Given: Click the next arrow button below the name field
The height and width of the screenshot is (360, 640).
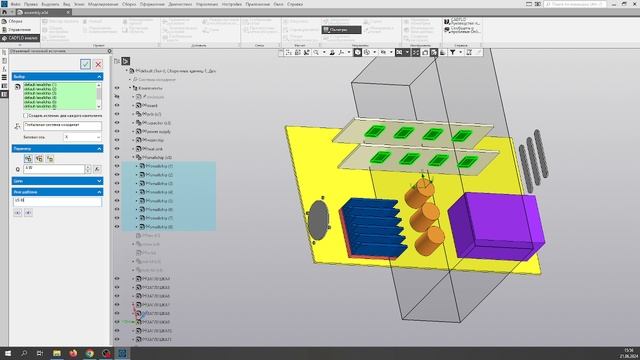Looking at the screenshot, I should [x=28, y=213].
